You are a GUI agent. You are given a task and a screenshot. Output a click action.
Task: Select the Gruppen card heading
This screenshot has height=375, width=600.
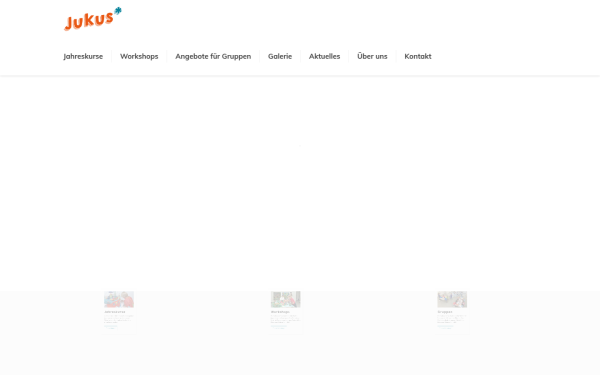click(445, 312)
